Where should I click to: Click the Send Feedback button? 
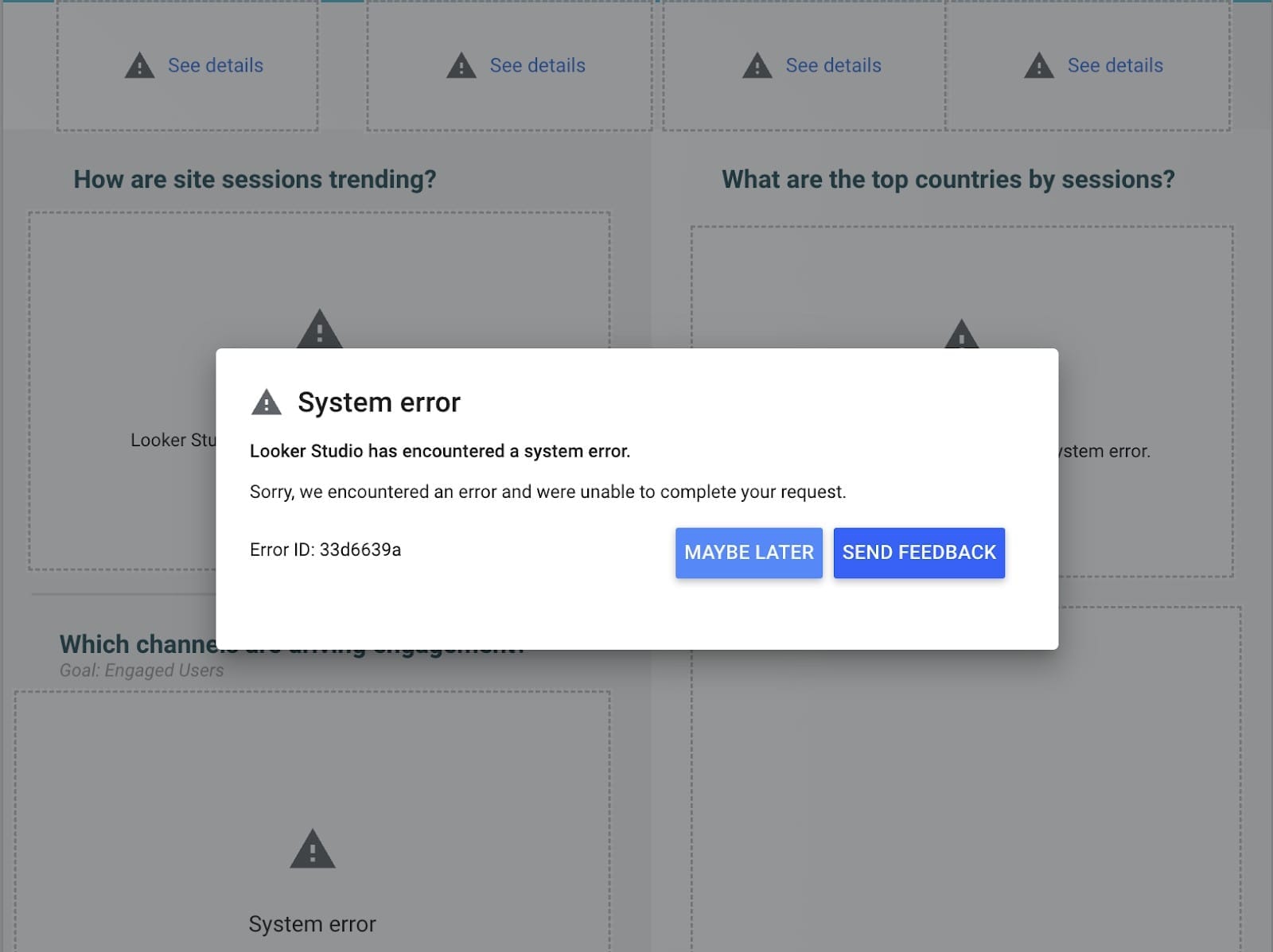click(919, 552)
